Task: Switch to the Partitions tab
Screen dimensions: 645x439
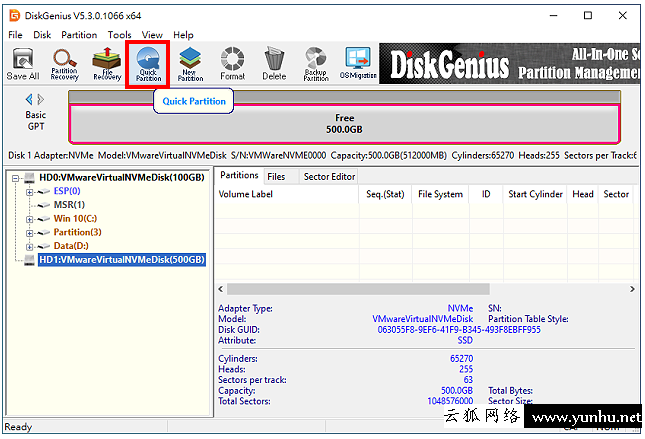Action: [239, 176]
